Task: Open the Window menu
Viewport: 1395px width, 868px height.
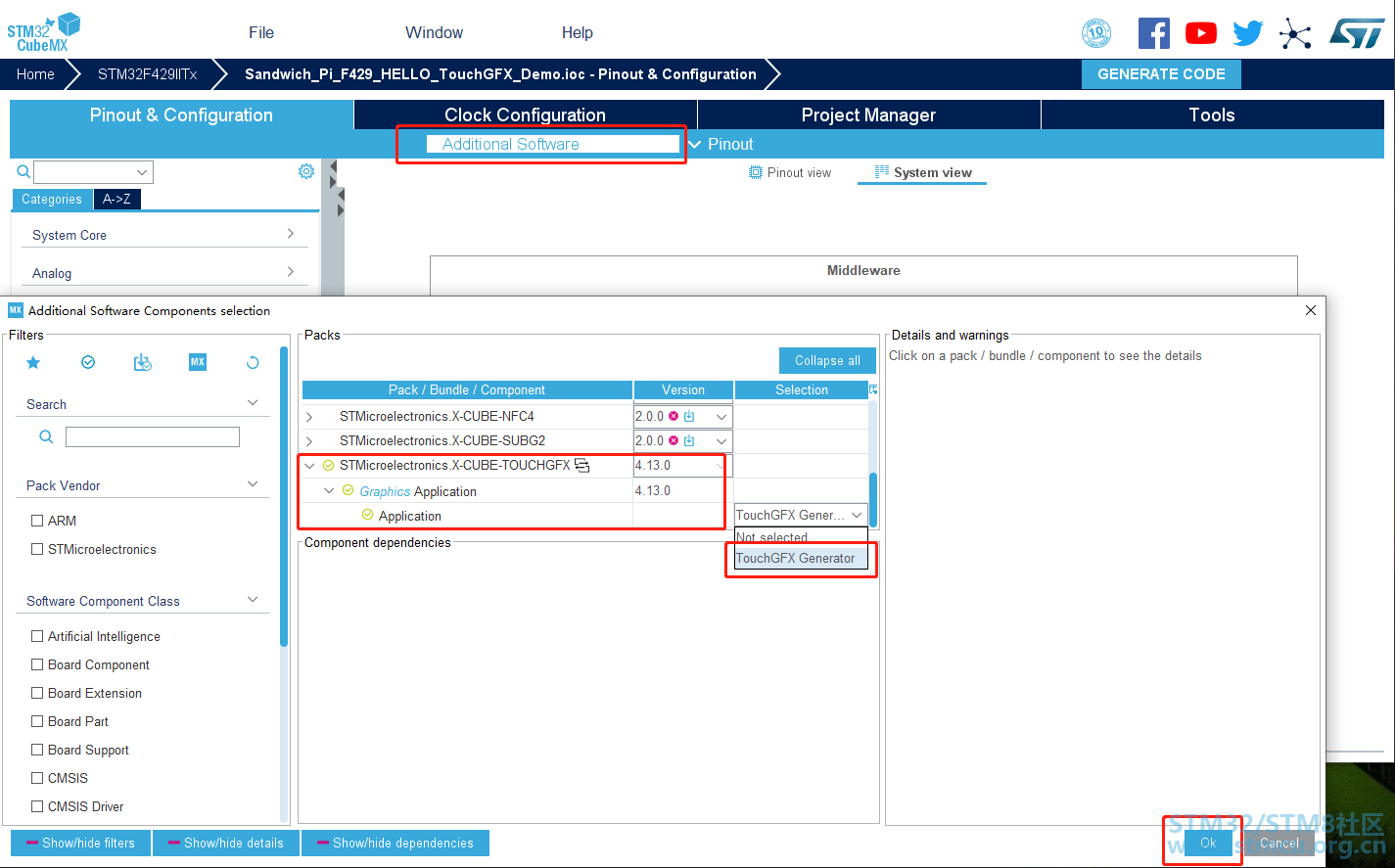Action: [435, 32]
